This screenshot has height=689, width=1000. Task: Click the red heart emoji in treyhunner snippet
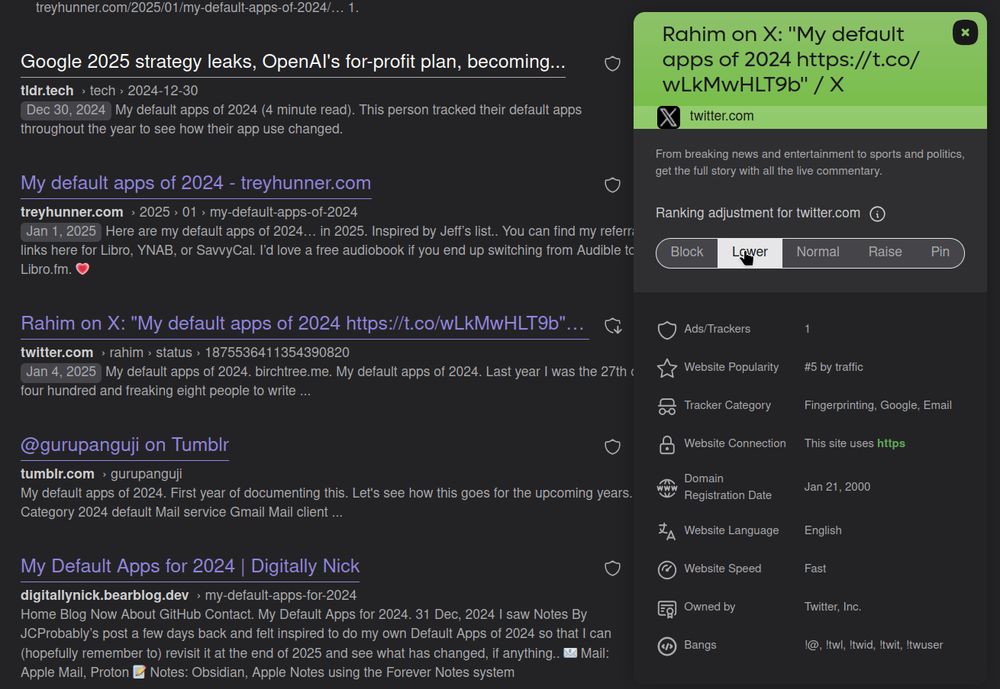tap(82, 269)
